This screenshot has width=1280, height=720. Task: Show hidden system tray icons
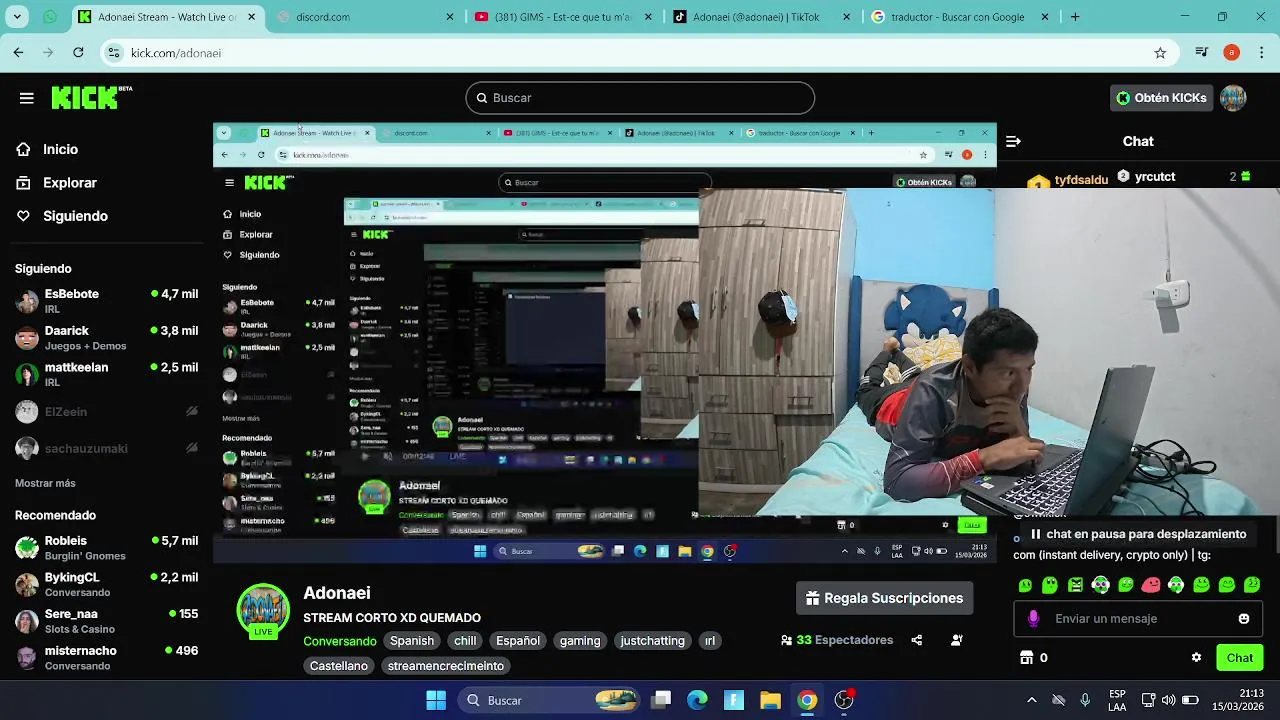[x=1031, y=700]
